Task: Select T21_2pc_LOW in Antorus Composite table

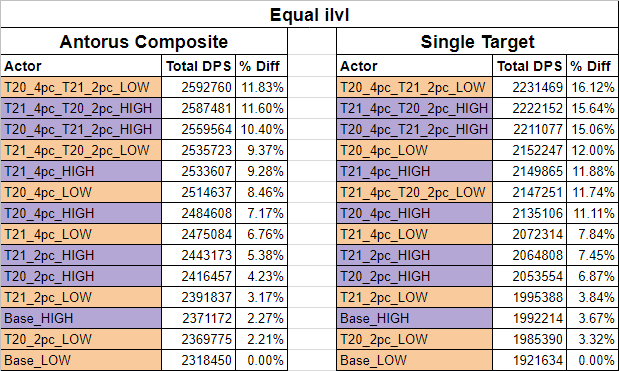Action: pos(81,297)
